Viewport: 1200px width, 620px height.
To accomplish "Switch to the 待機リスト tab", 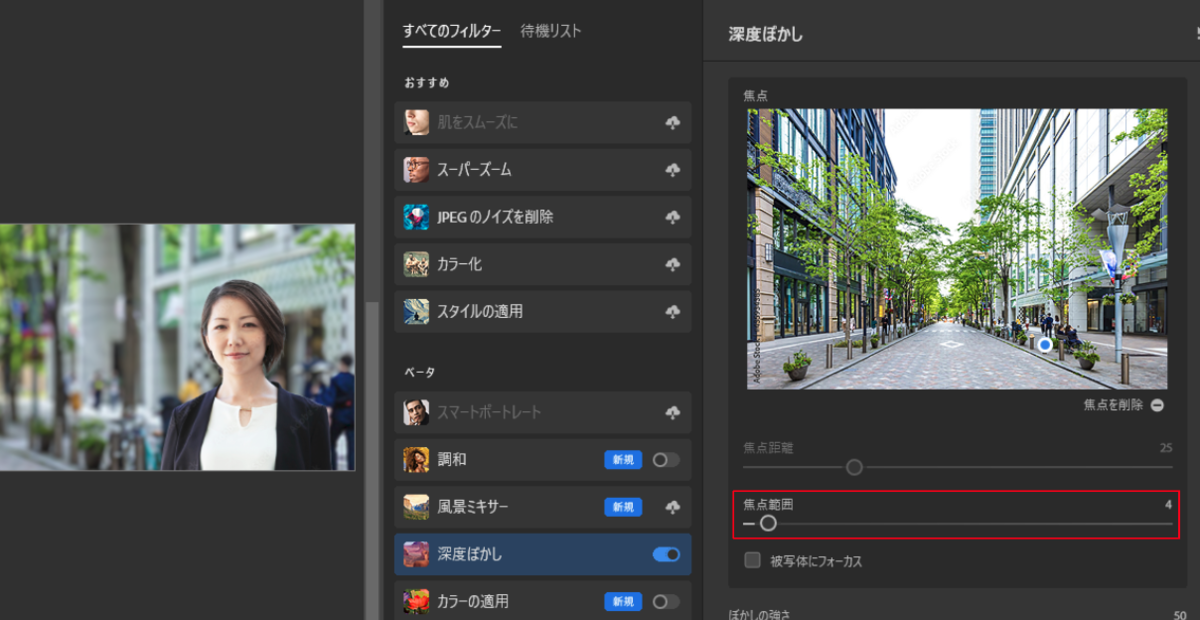I will click(x=551, y=31).
